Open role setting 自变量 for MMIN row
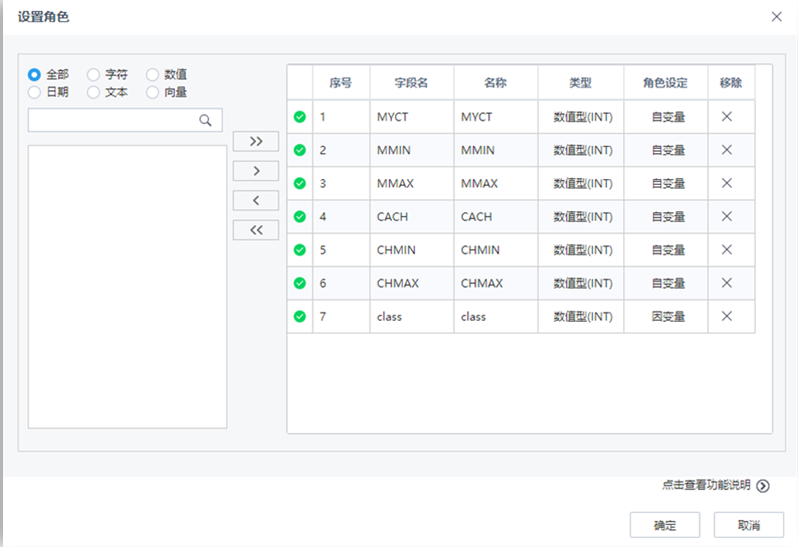 [667, 150]
